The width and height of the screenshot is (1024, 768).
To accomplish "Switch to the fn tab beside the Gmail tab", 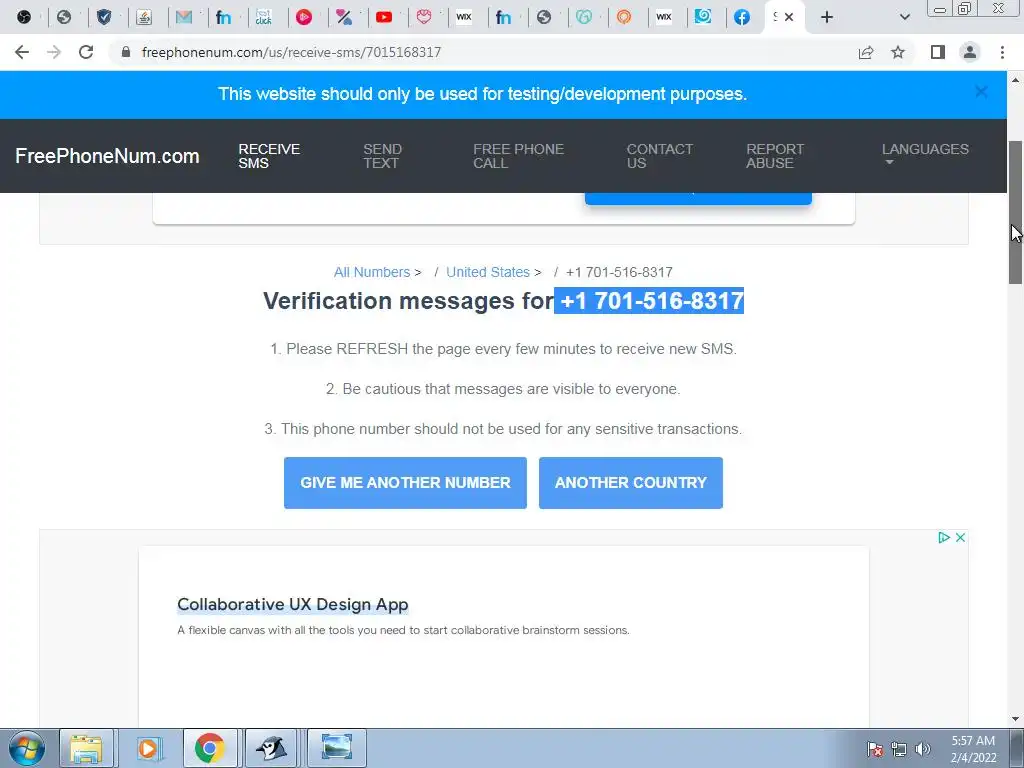I will point(223,17).
